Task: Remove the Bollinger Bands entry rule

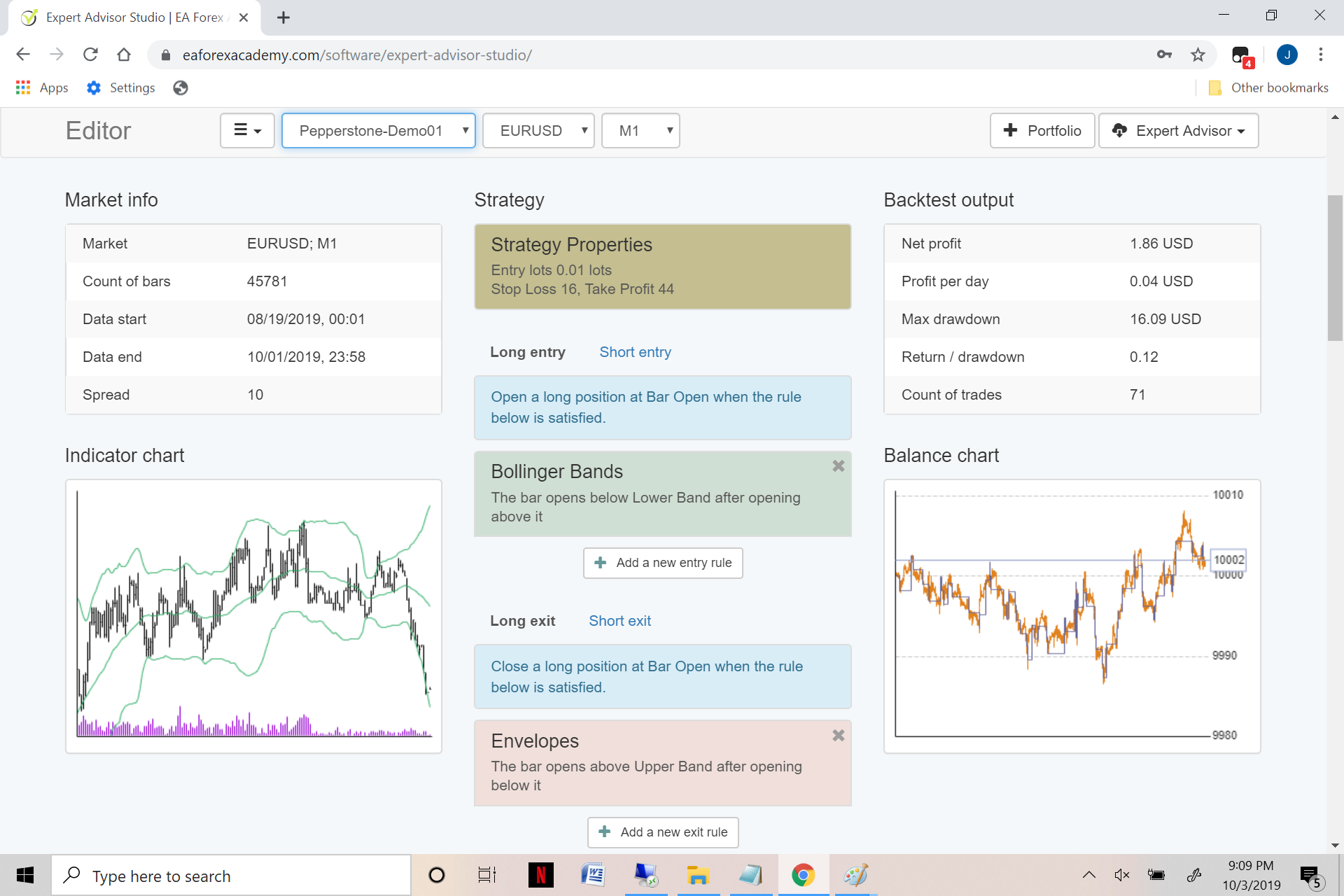Action: coord(838,466)
